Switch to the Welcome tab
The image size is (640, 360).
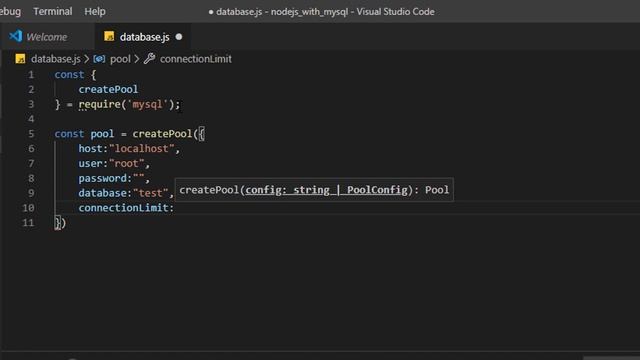(47, 37)
